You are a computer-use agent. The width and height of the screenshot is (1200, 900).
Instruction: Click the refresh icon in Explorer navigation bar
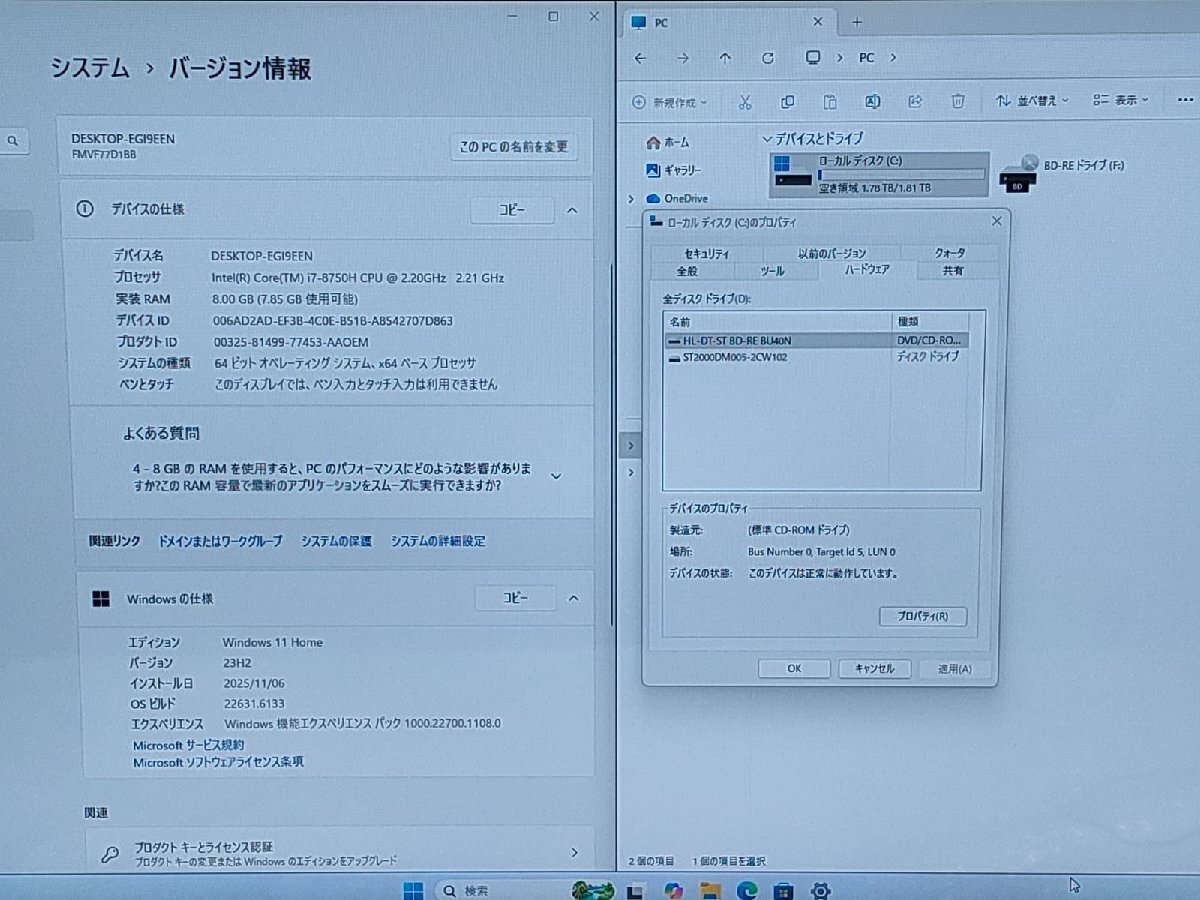(768, 58)
